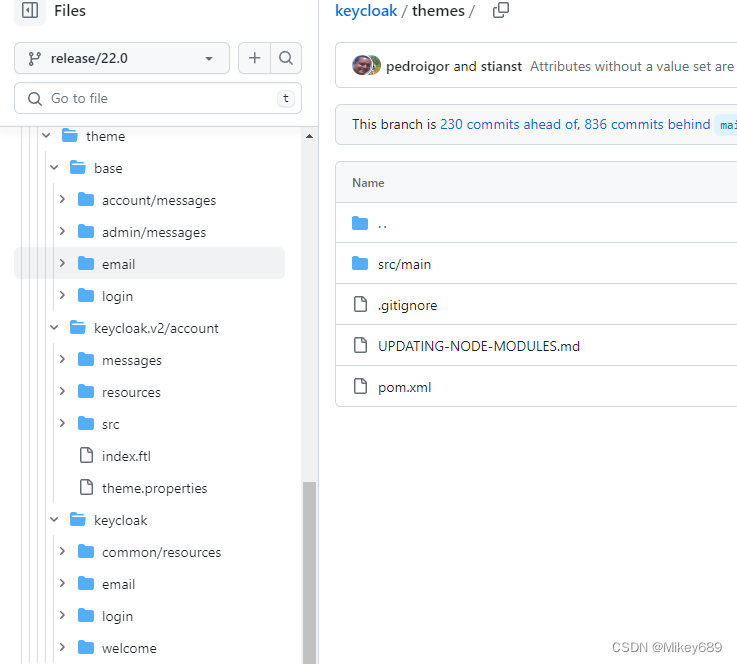Select the base folder in tree
The height and width of the screenshot is (664, 737).
coord(108,168)
